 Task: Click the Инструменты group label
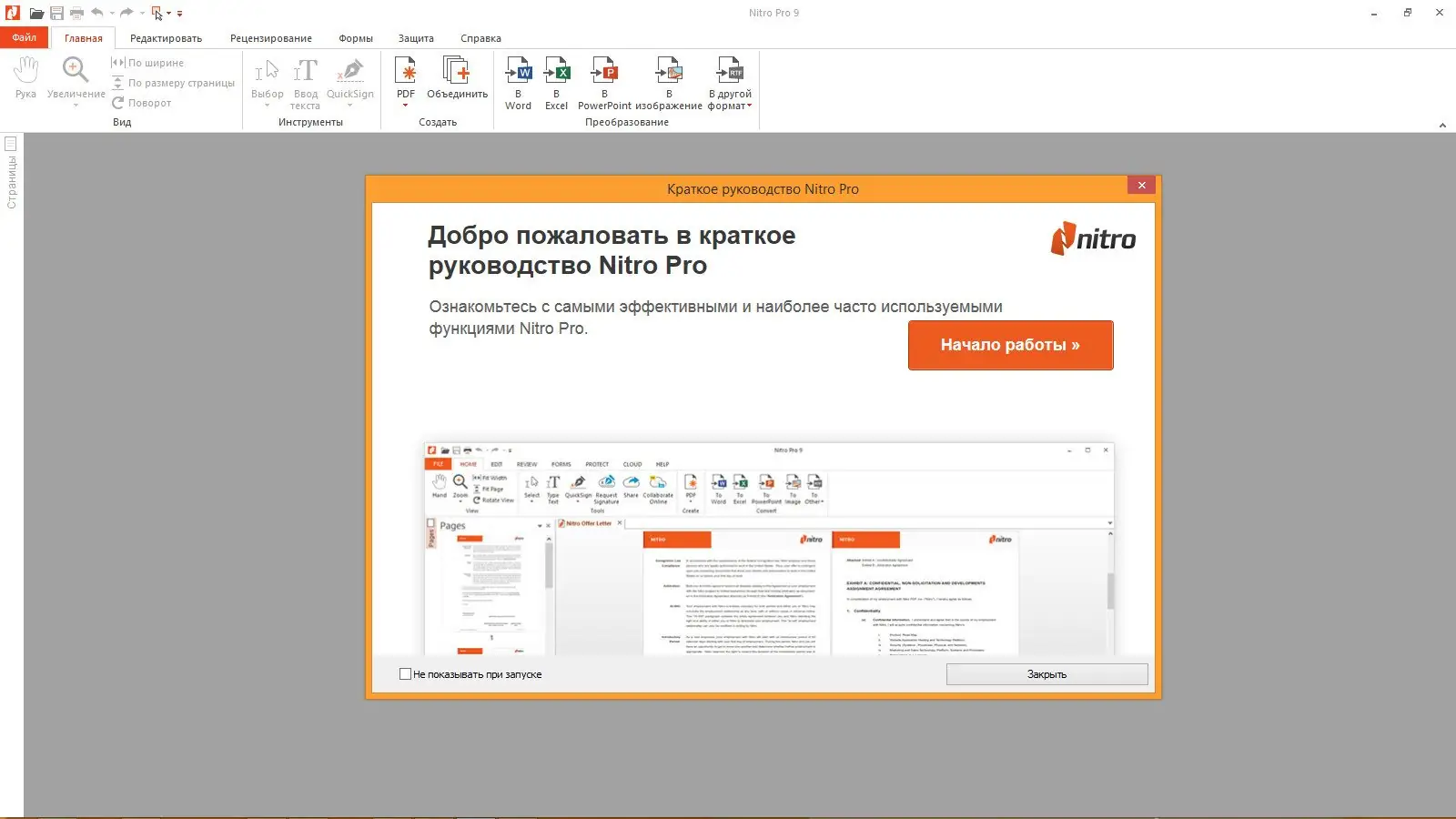(x=310, y=122)
